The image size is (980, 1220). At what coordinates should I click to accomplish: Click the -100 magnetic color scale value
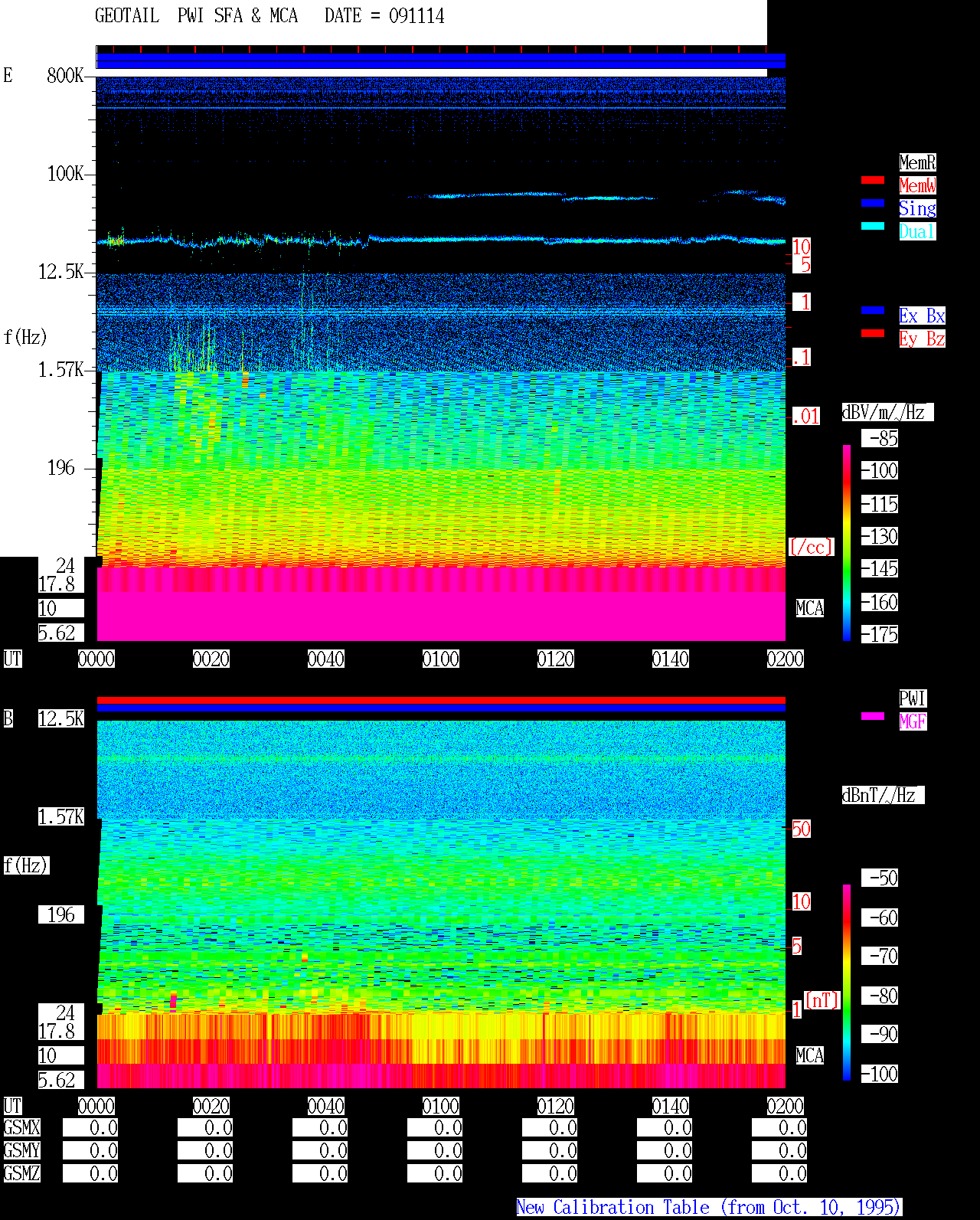(880, 1074)
